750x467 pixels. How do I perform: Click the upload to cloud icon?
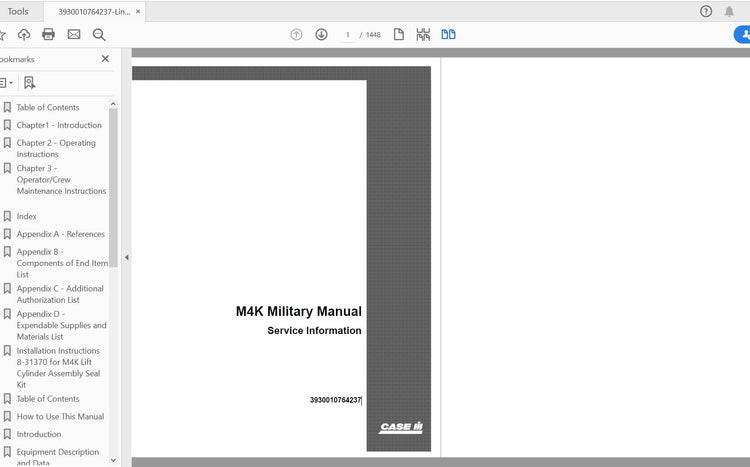24,34
